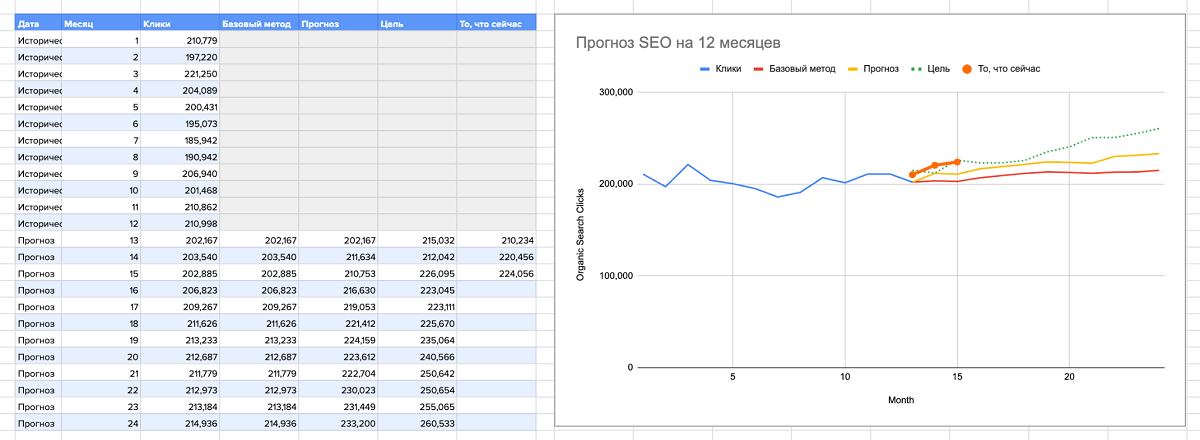This screenshot has height=440, width=1200.
Task: Select the Базовый метод header cell
Action: click(259, 22)
